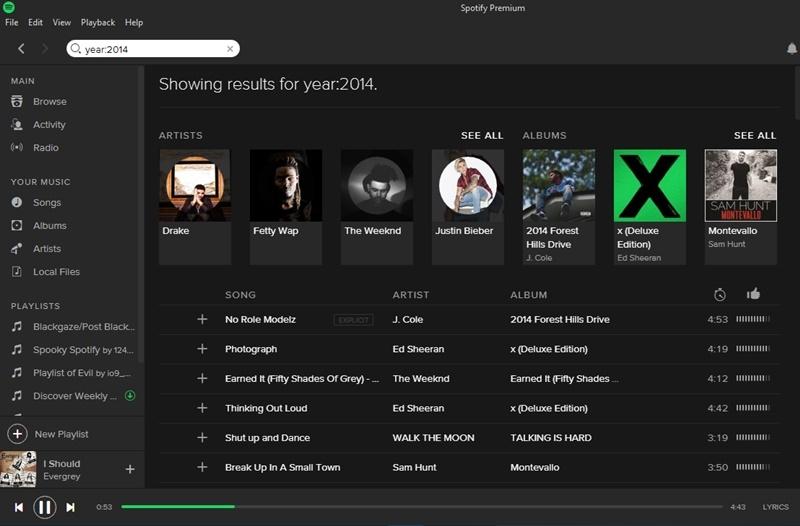Open the Spooky Spotify playlist
Viewport: 800px width, 526px height.
coord(83,349)
